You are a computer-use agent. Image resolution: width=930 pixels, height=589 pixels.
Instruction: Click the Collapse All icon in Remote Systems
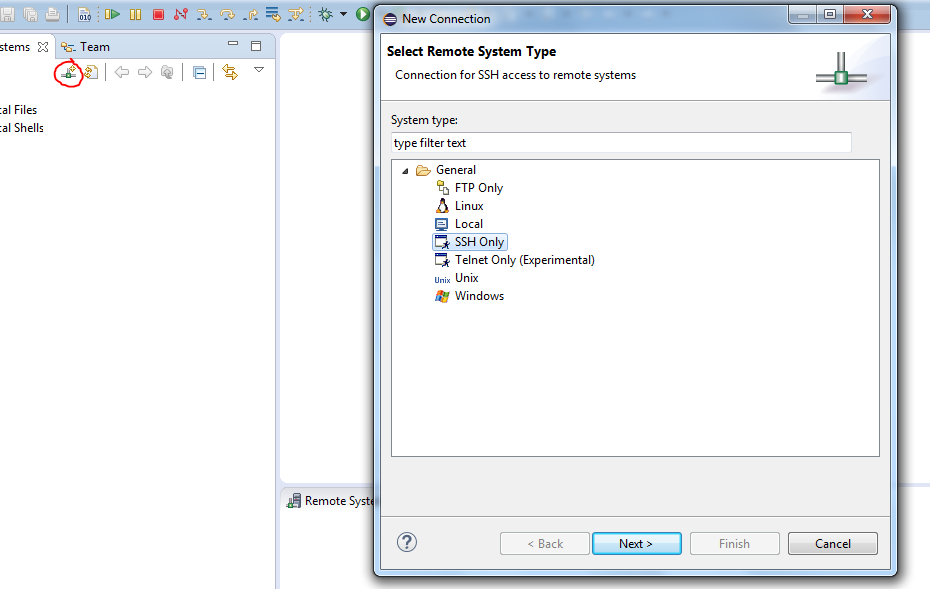199,72
